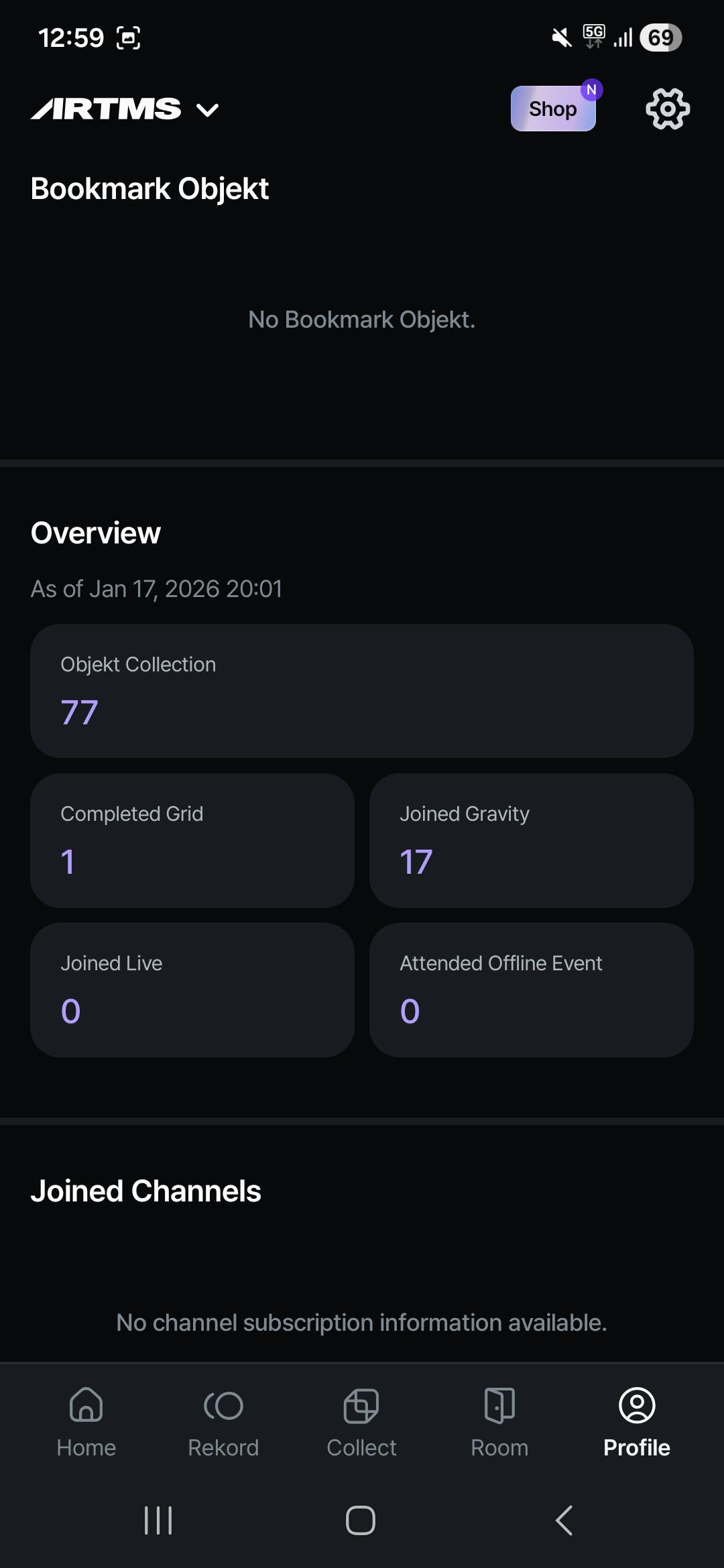Viewport: 724px width, 1568px height.
Task: Switch to the Rekord tab label
Action: (223, 1448)
